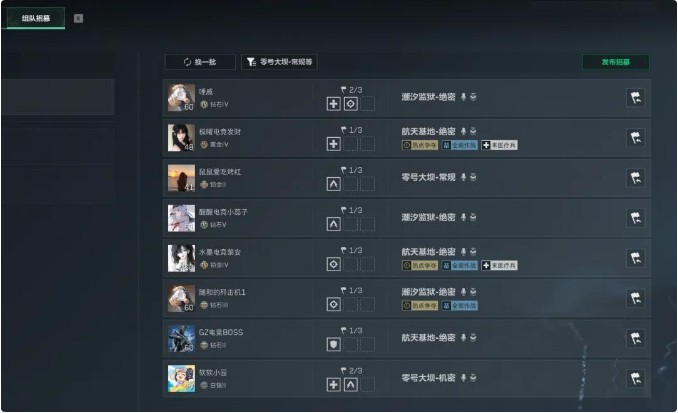Click the small icon beside the 组队招募 tab
This screenshot has width=678, height=413.
(x=78, y=18)
